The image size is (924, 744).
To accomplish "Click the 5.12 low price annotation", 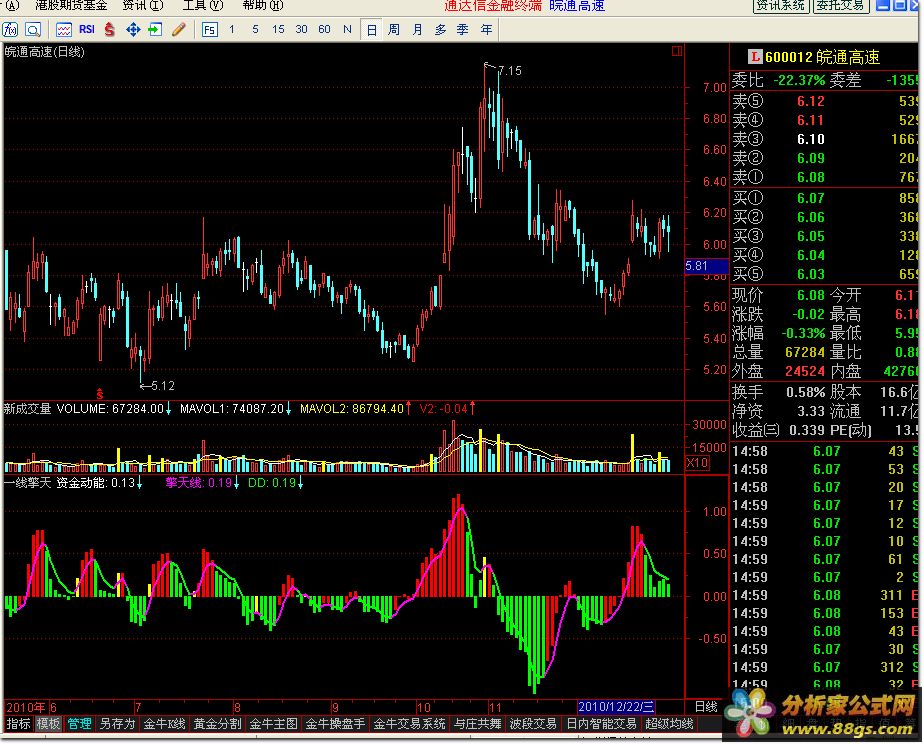I will 163,386.
